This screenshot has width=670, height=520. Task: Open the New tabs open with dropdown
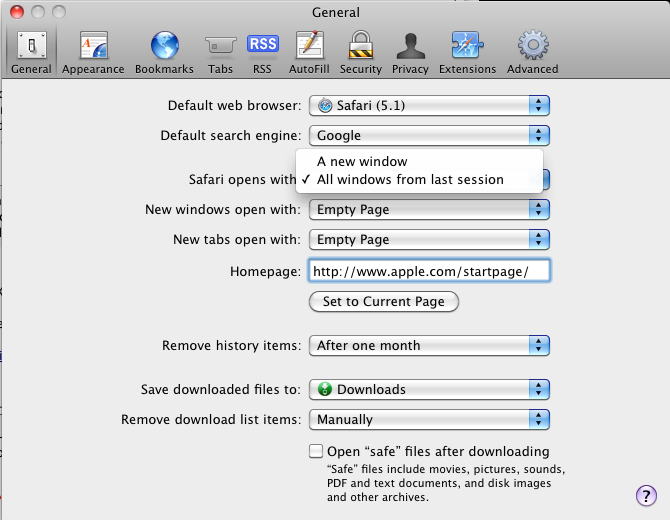click(x=429, y=239)
